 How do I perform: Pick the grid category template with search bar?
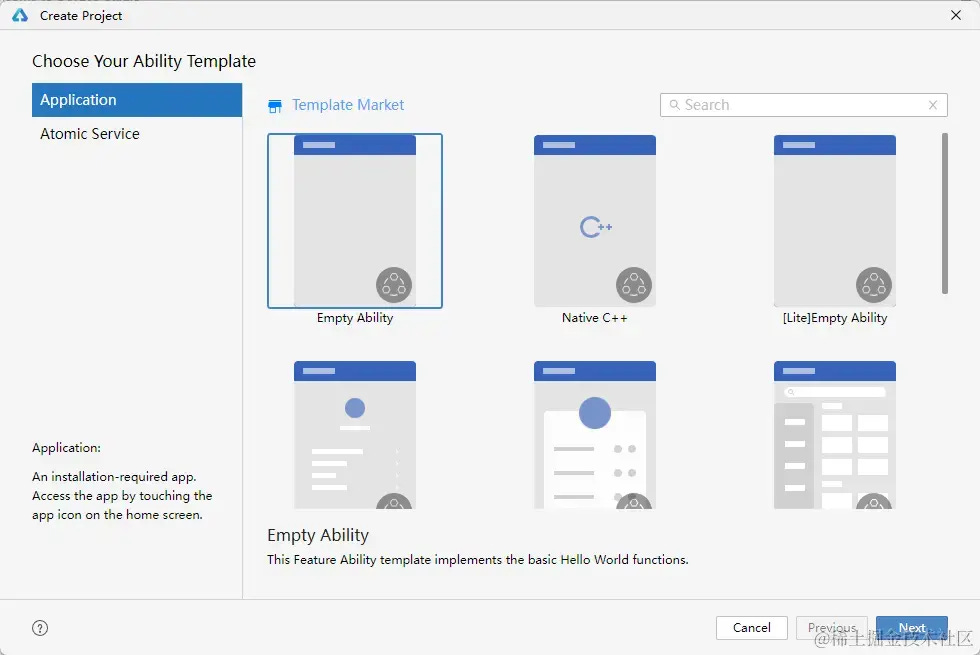click(834, 434)
